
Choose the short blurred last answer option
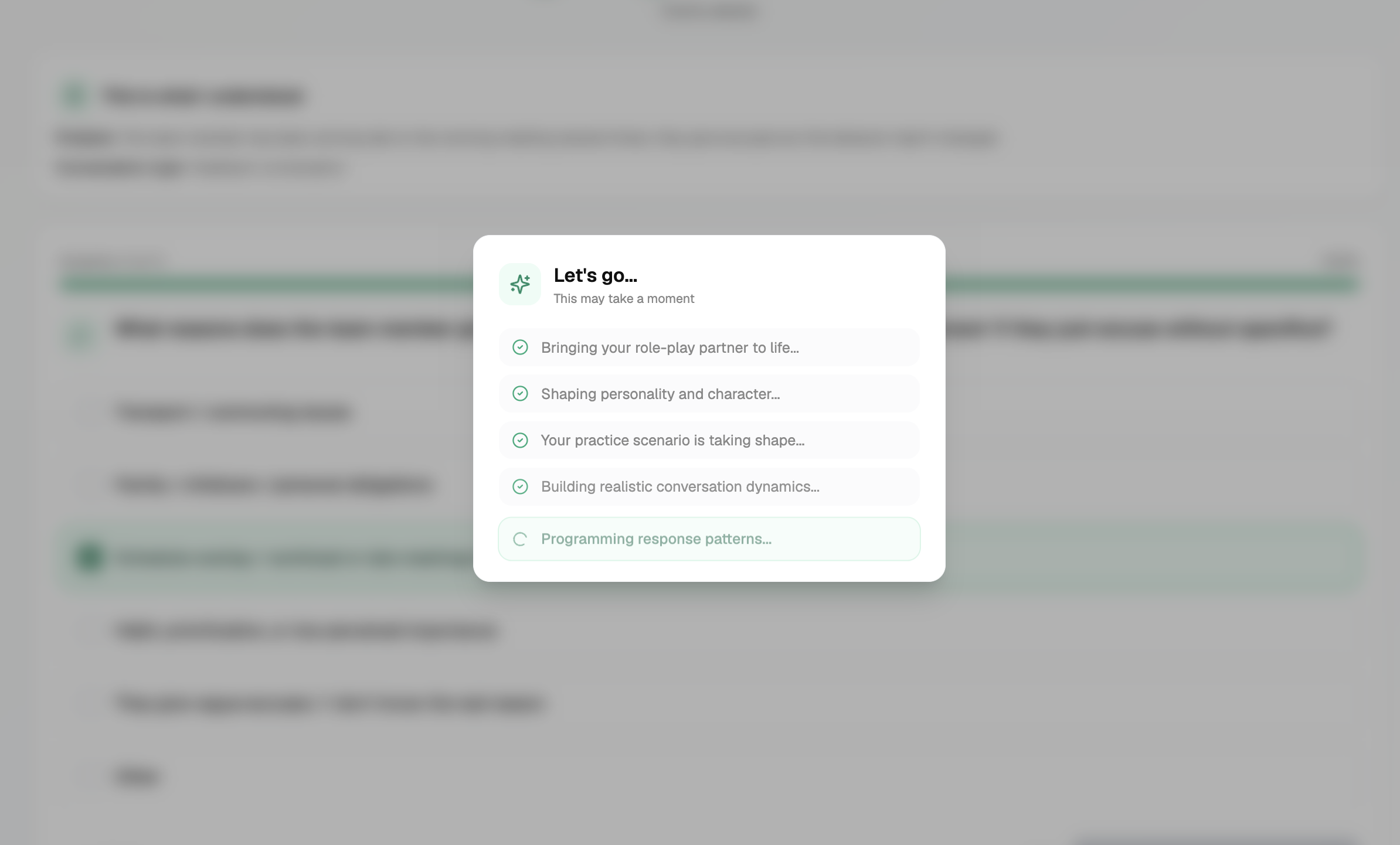137,776
